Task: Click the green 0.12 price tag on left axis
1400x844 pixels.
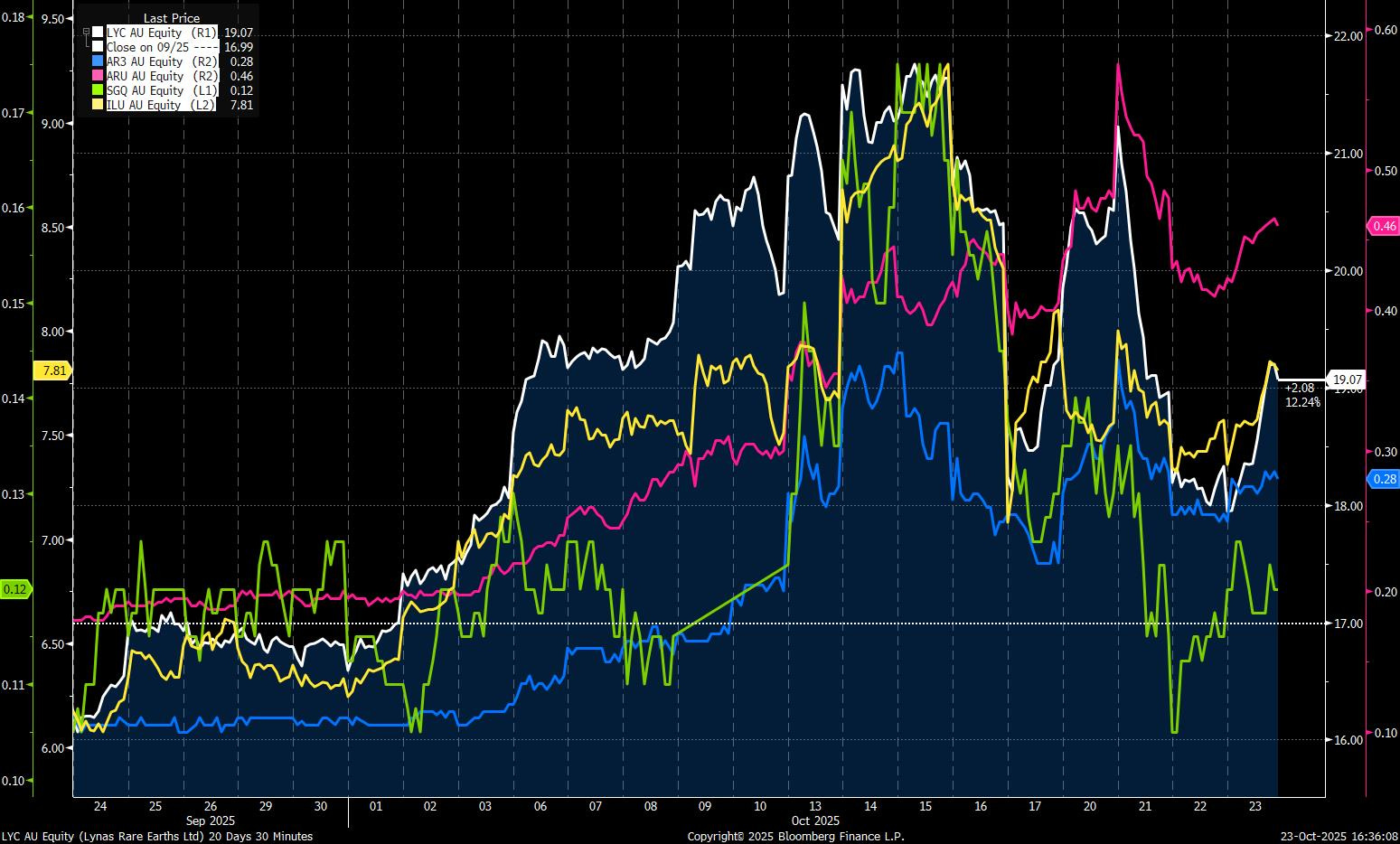Action: click(15, 589)
